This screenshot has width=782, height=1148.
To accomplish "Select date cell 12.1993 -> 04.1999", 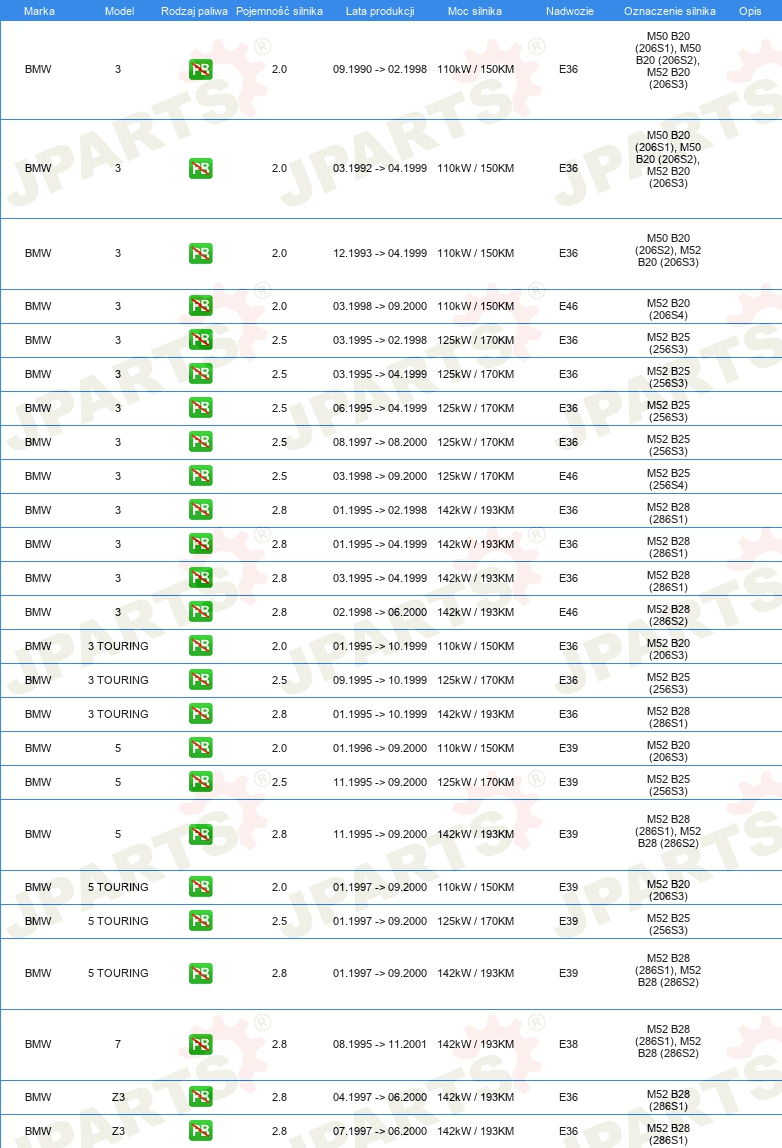I will 380,253.
